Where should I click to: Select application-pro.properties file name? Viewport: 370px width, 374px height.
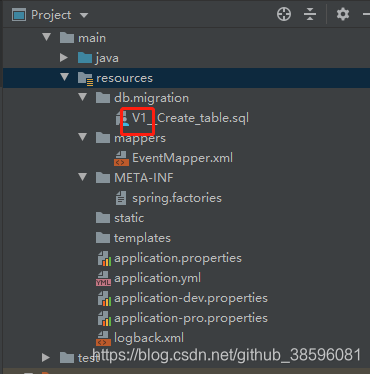pyautogui.click(x=191, y=318)
